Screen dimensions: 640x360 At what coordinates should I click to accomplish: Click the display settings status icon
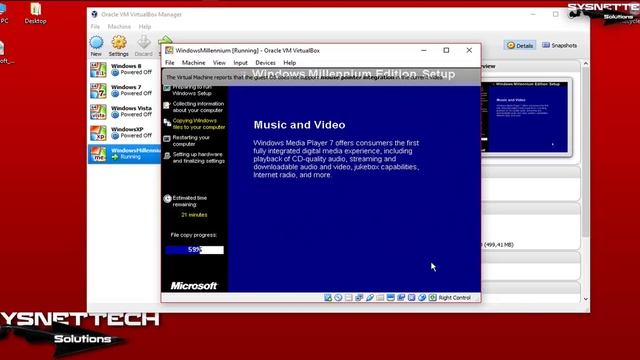(x=391, y=298)
